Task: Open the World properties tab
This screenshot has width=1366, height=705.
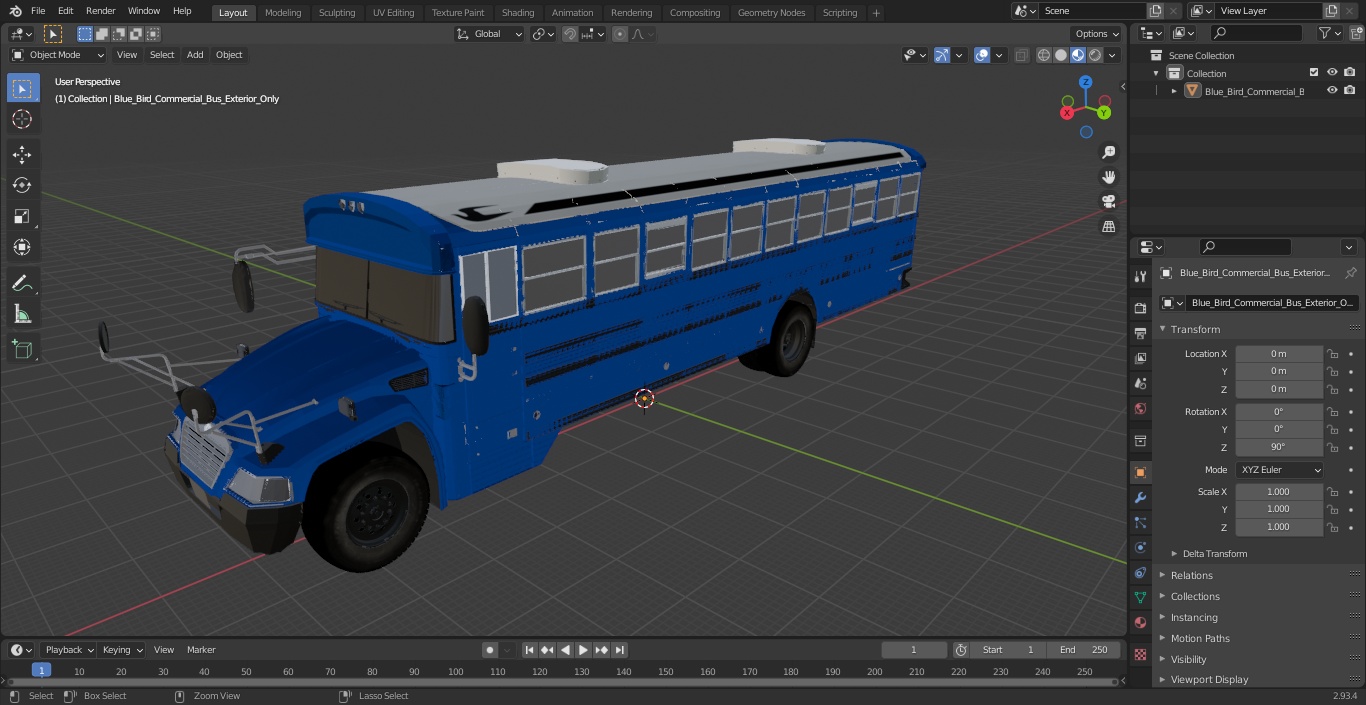Action: 1140,408
